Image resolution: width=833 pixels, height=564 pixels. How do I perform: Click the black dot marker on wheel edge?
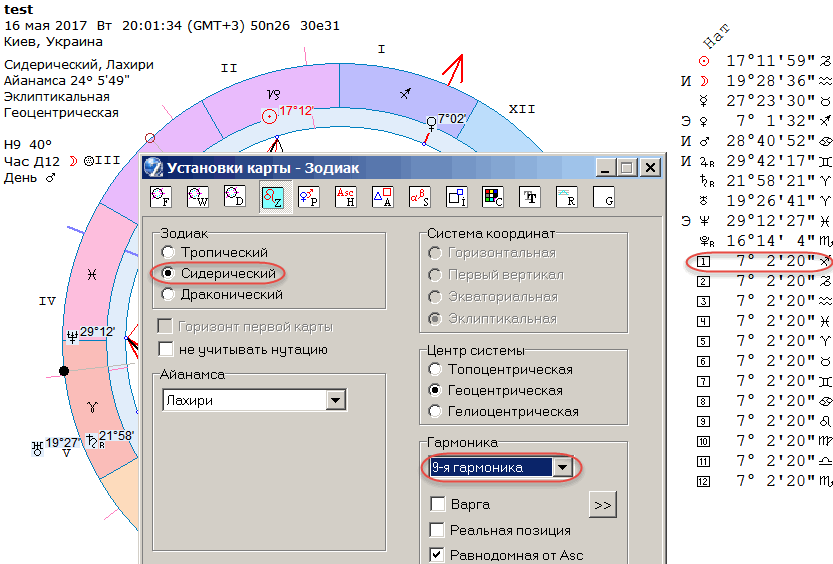[x=64, y=371]
